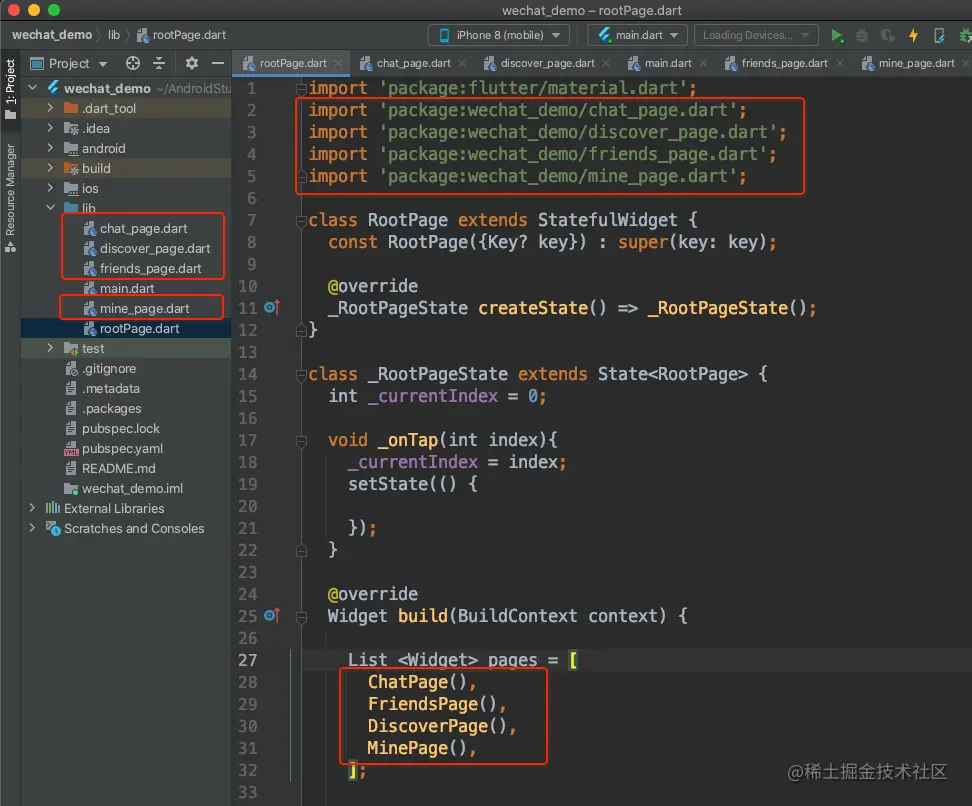The width and height of the screenshot is (972, 806).
Task: Select mine_page.dart in the project tree
Action: coord(144,308)
